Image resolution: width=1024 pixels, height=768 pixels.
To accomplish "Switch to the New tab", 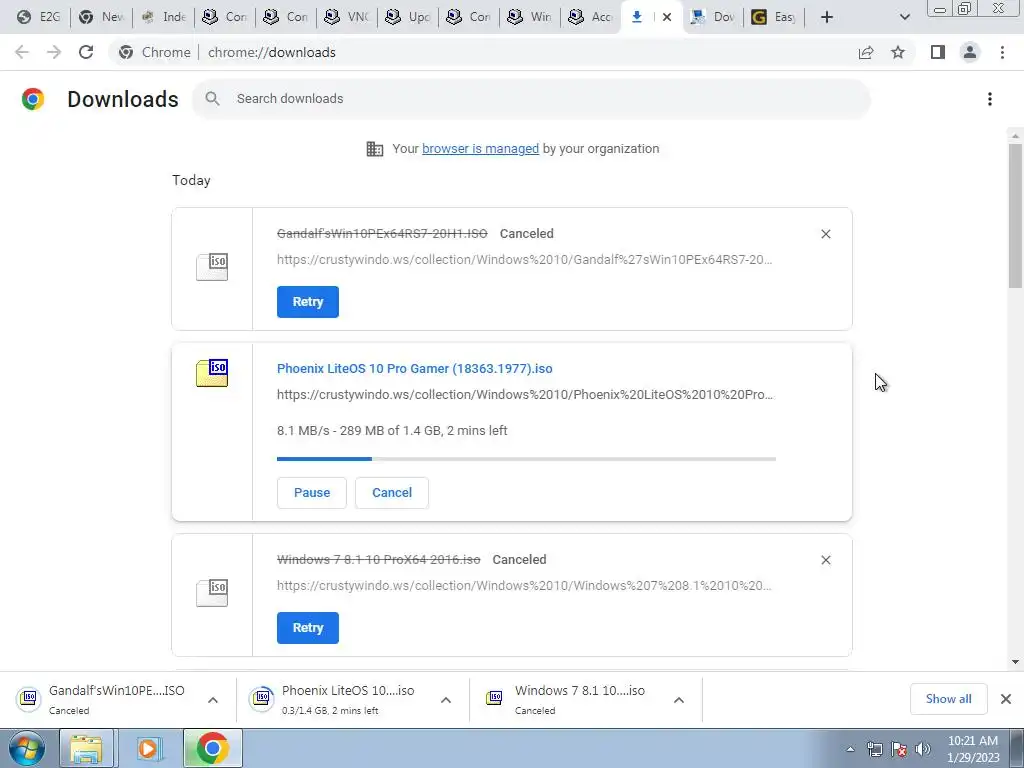I will click(101, 17).
